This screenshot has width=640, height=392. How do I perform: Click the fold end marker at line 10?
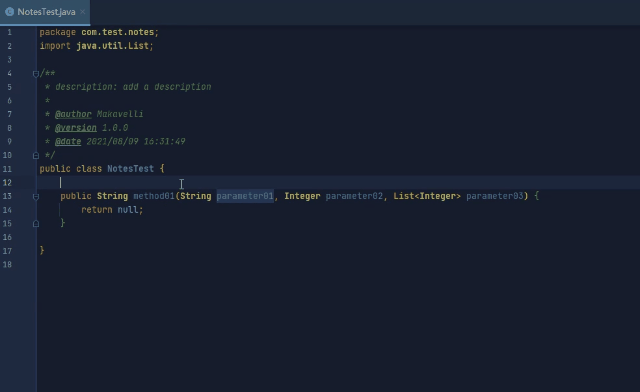pos(36,156)
